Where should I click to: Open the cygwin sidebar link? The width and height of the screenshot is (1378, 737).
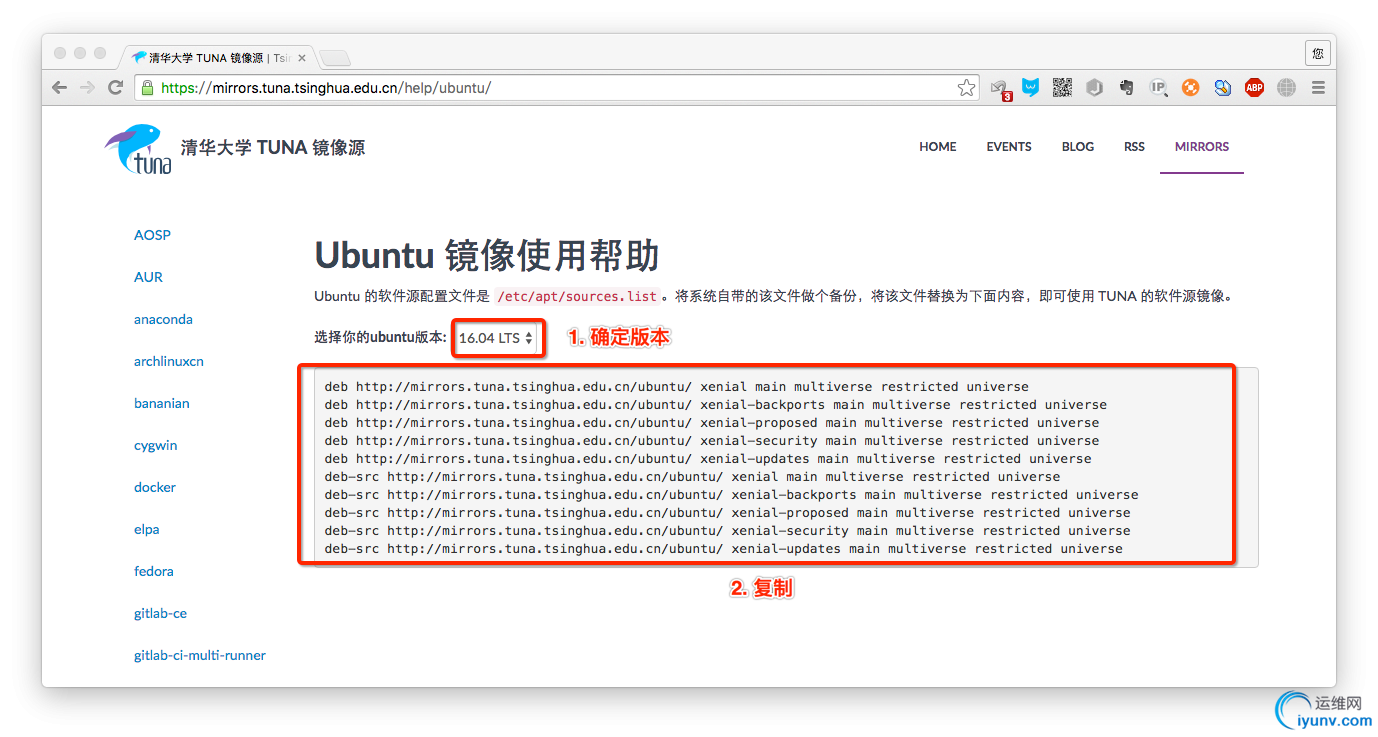click(155, 445)
